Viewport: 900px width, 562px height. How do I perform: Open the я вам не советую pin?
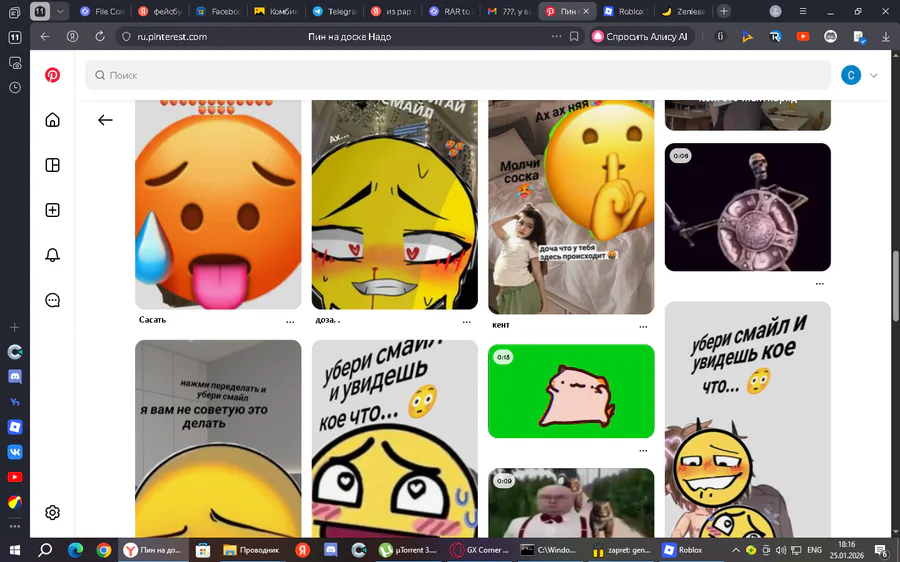pyautogui.click(x=218, y=439)
